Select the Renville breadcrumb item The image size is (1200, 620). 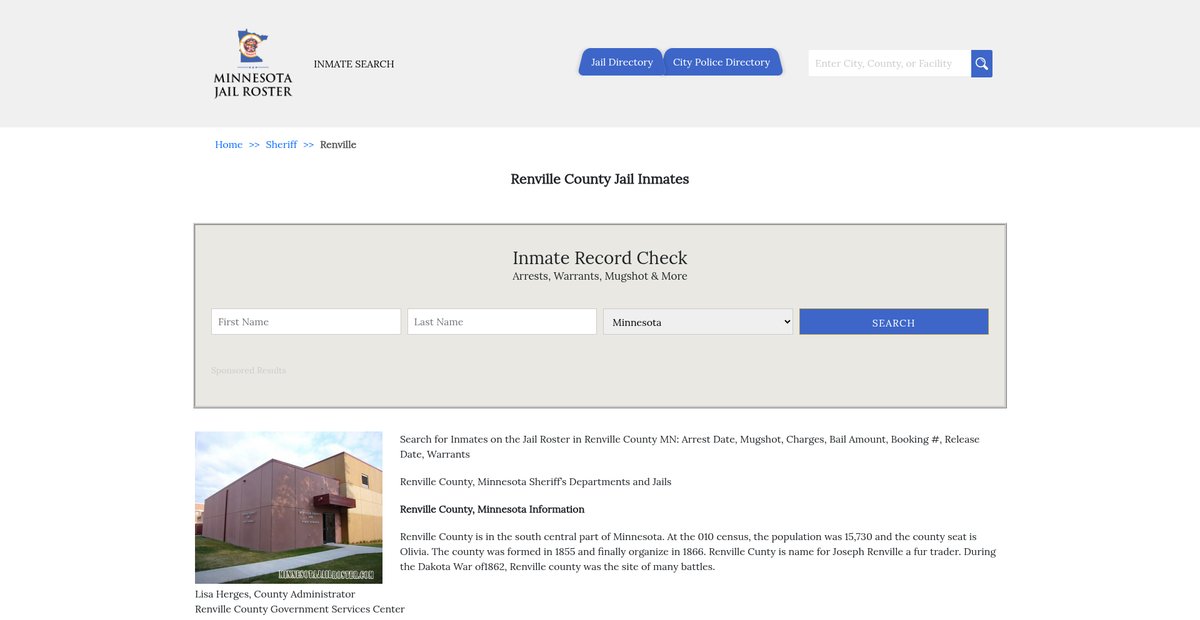coord(338,145)
